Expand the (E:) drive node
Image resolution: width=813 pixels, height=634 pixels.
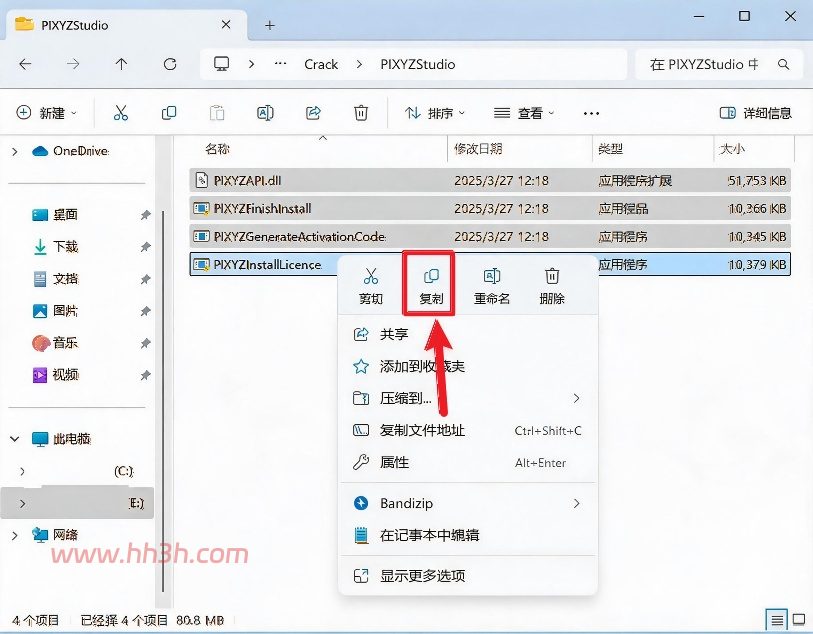coord(22,503)
